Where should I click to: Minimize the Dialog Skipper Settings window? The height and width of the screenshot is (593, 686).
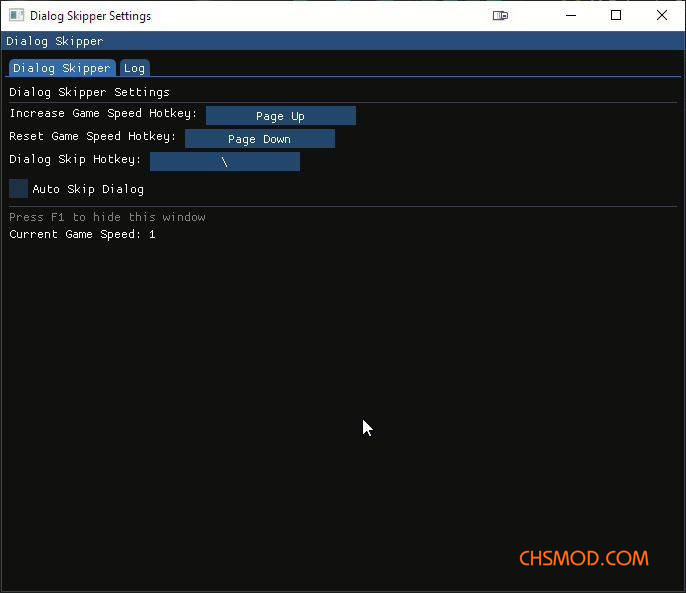click(x=570, y=16)
